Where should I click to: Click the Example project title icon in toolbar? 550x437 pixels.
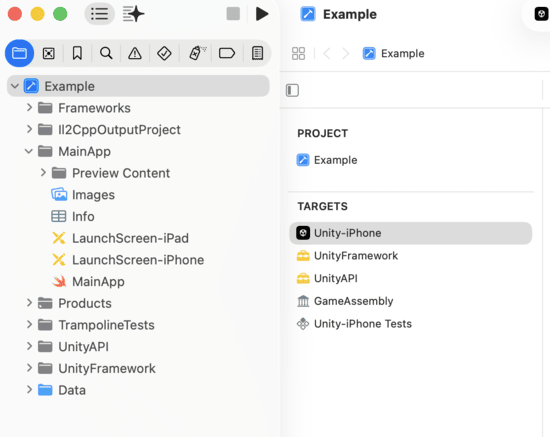[308, 14]
